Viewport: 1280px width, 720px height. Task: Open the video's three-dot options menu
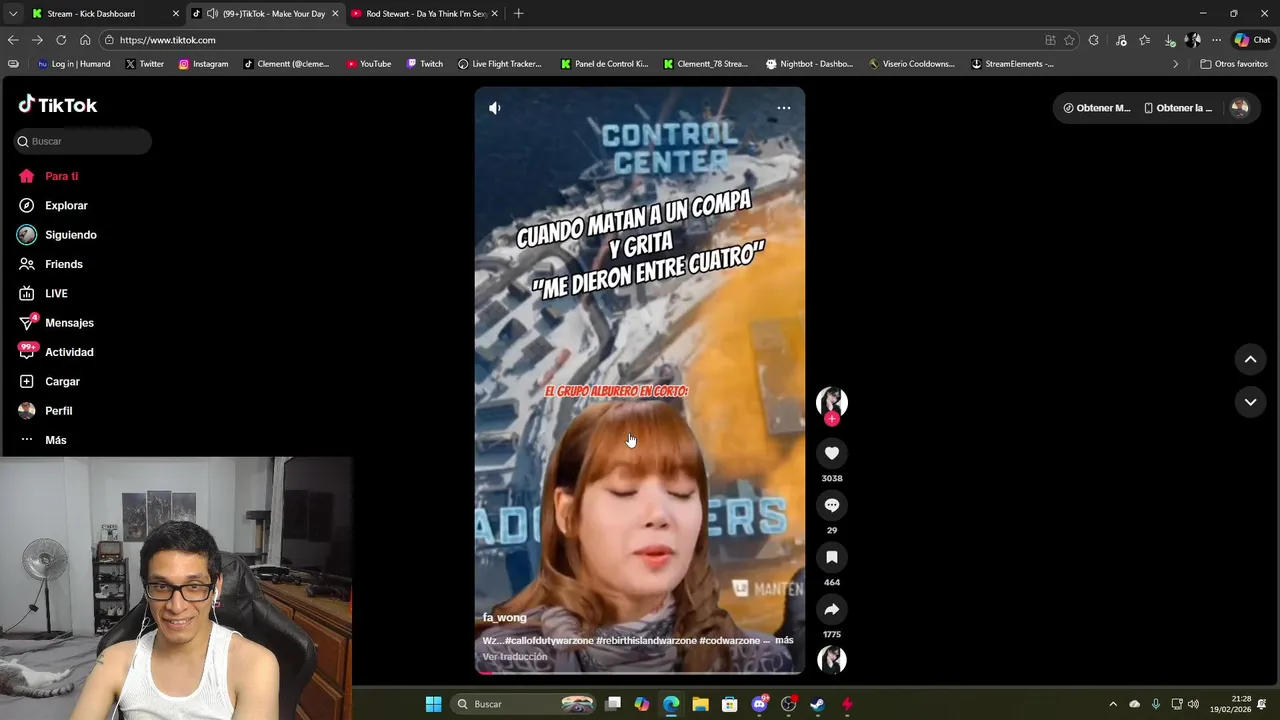pos(784,108)
